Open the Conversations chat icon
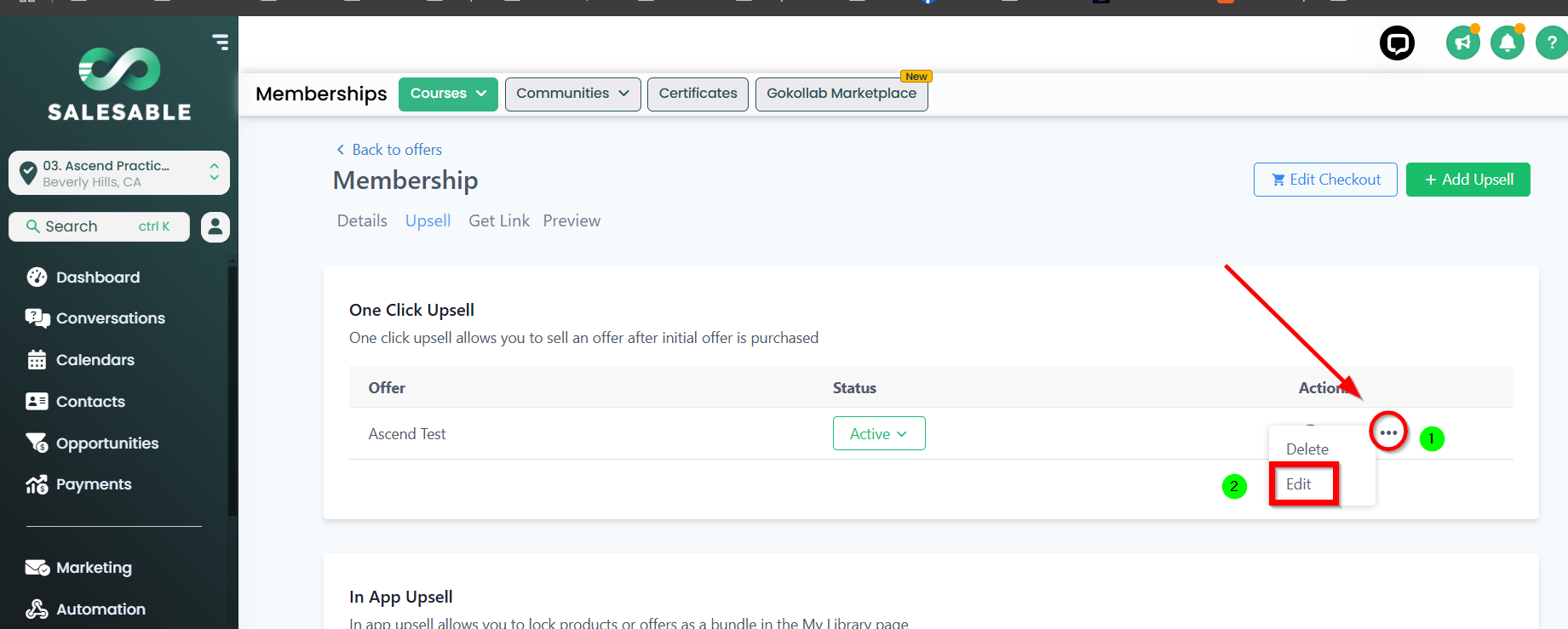This screenshot has width=1568, height=629. point(37,318)
